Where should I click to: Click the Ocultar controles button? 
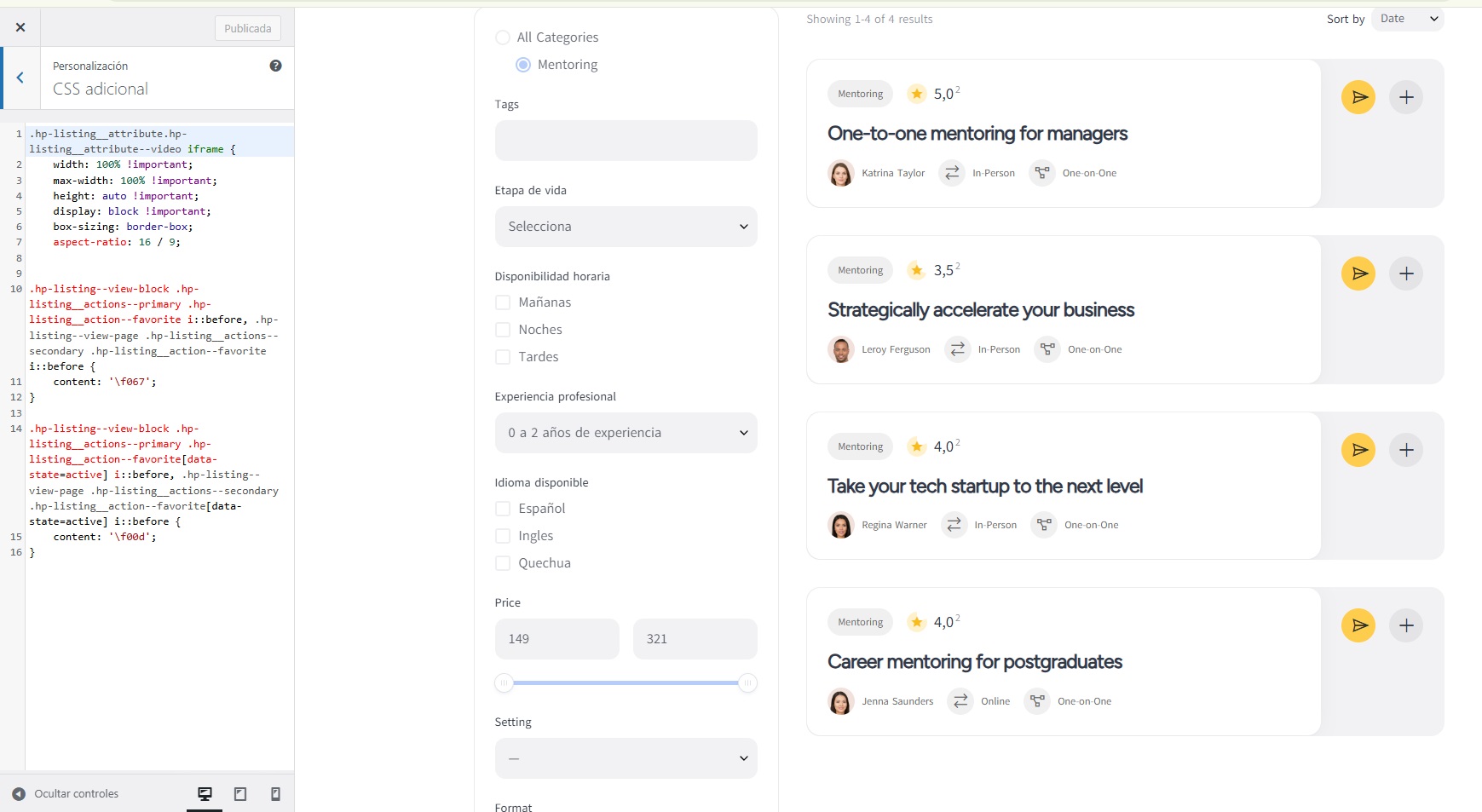(66, 794)
